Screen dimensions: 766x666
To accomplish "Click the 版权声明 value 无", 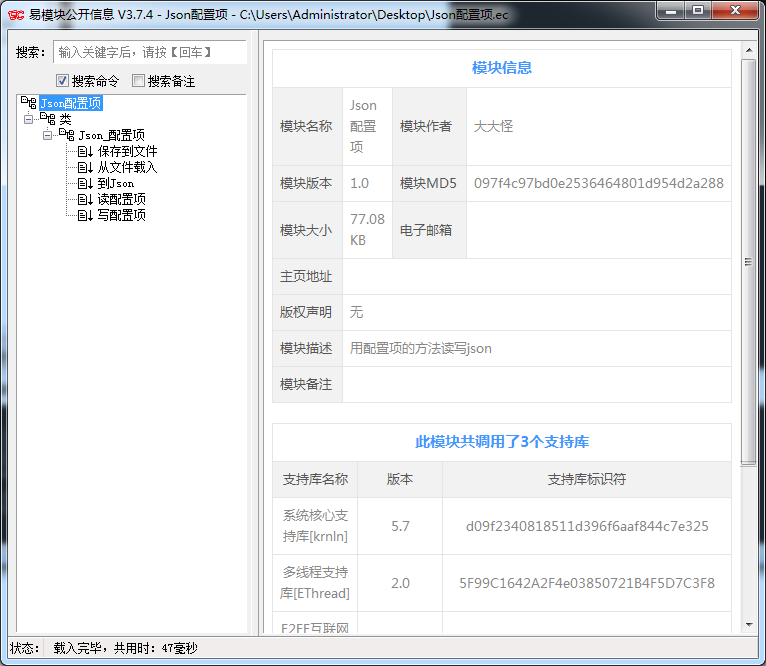I will (357, 312).
